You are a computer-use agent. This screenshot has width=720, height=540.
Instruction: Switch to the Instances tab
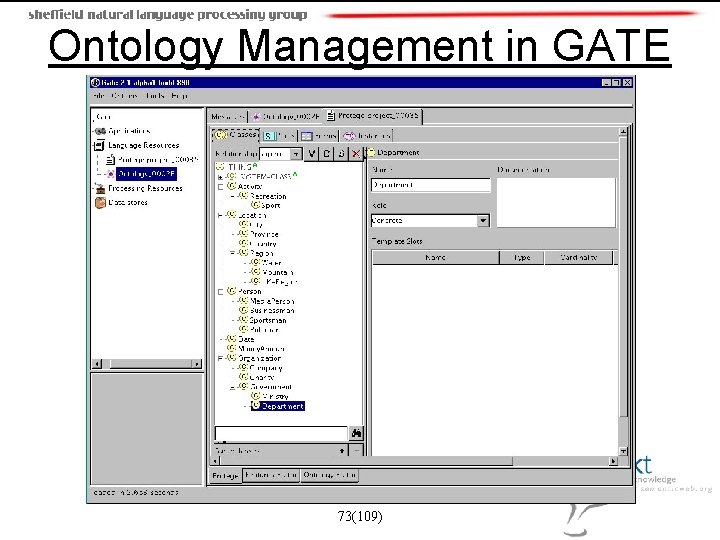pyautogui.click(x=367, y=136)
